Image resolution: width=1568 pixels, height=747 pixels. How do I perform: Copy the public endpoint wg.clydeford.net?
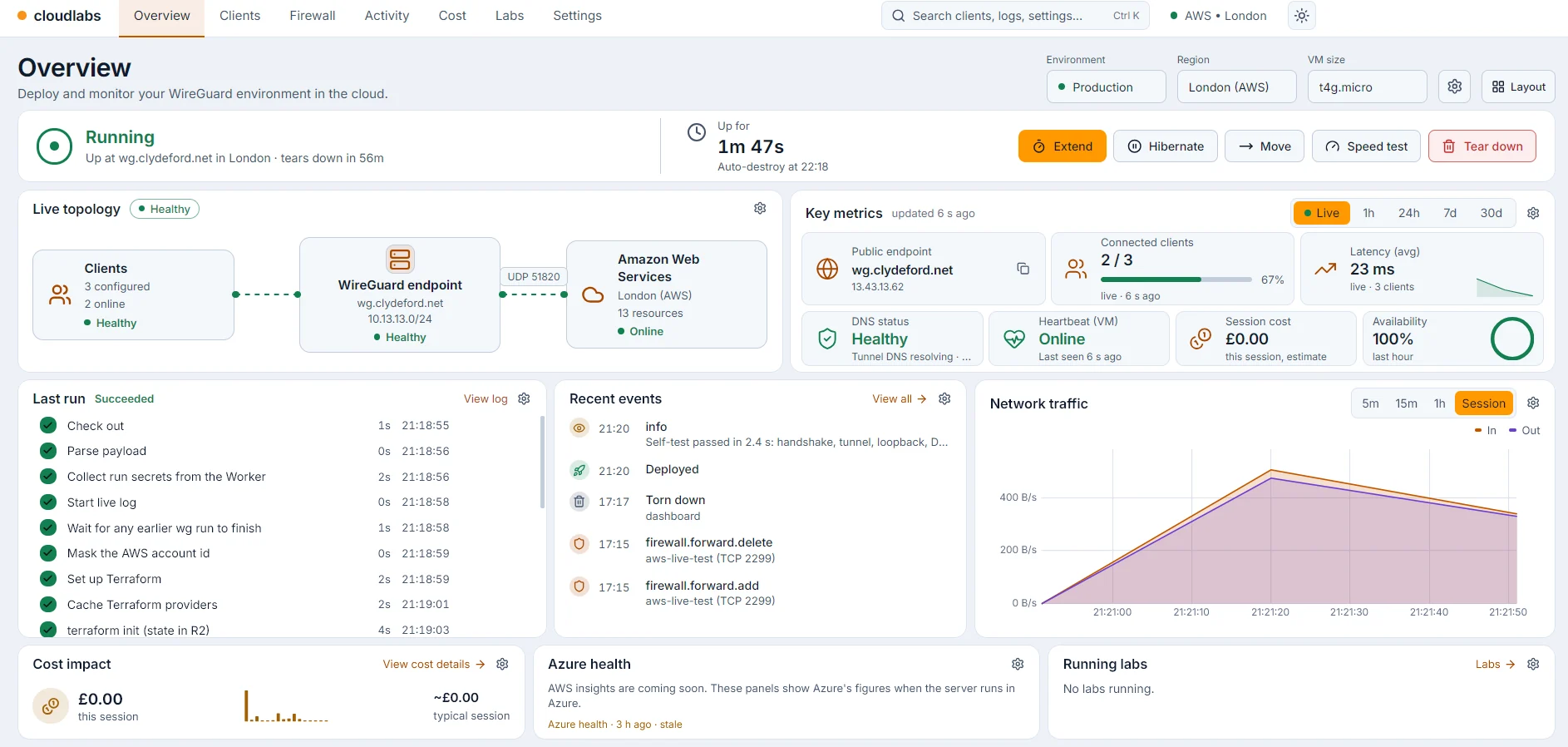1023,268
